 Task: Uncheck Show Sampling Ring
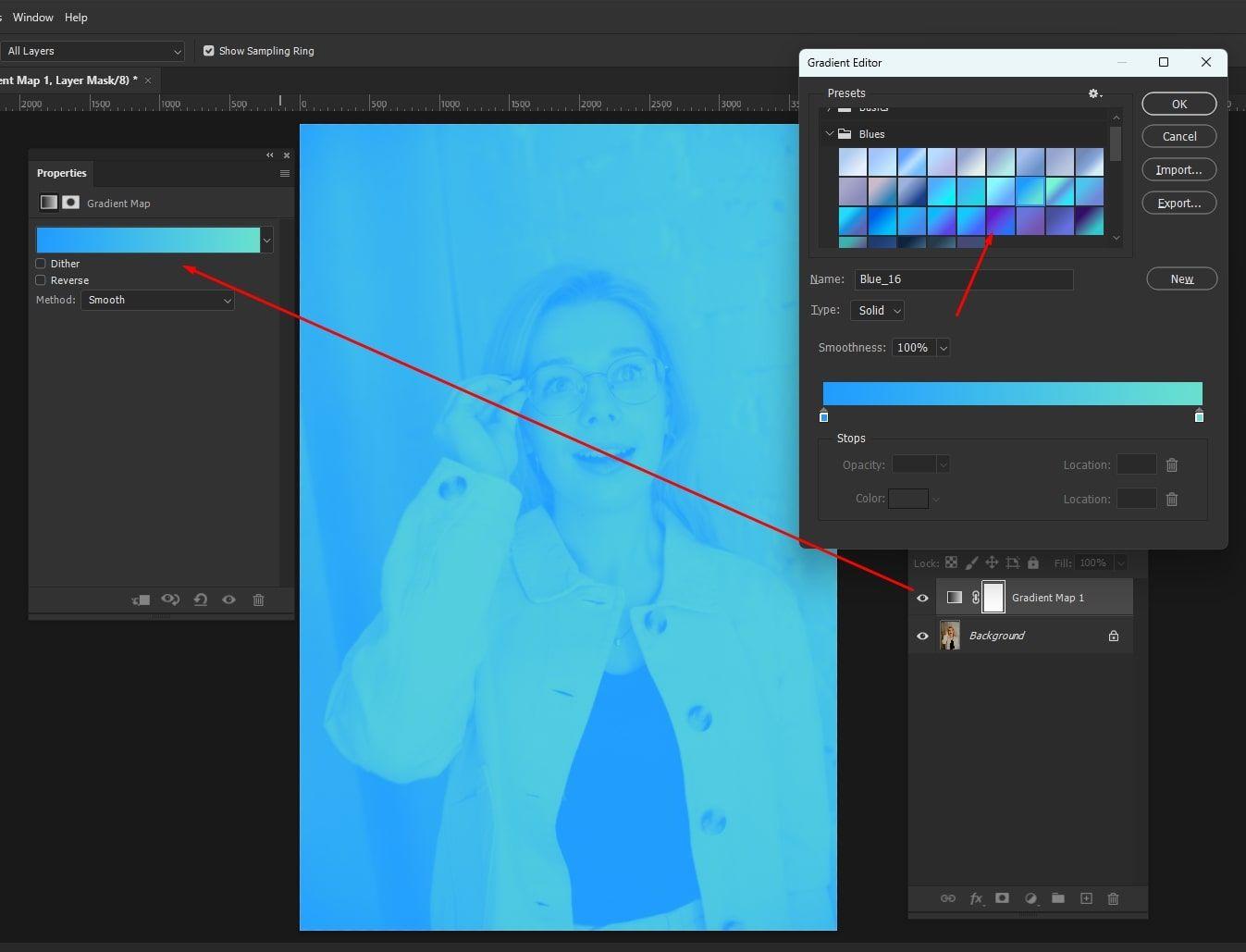point(209,51)
